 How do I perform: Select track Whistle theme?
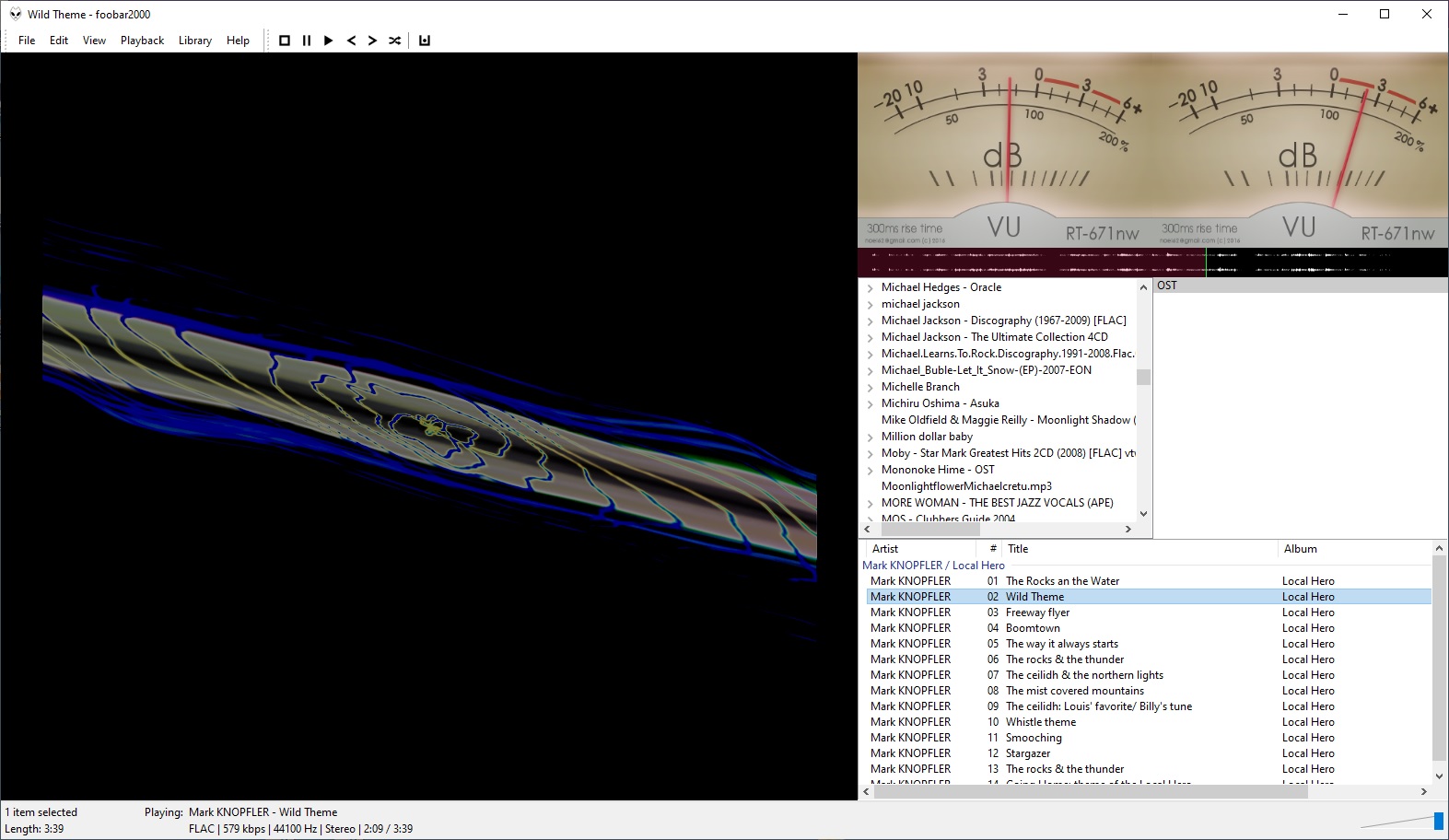[1149, 722]
